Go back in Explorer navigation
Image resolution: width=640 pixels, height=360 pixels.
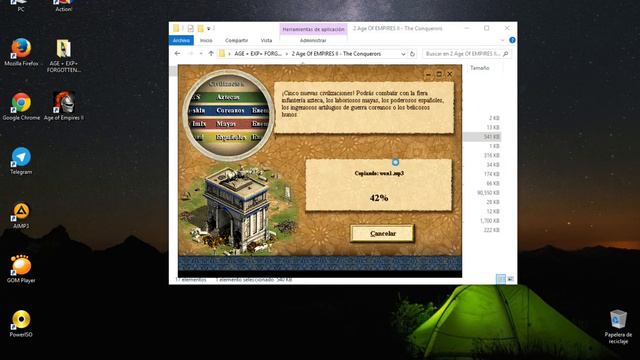pyautogui.click(x=177, y=53)
